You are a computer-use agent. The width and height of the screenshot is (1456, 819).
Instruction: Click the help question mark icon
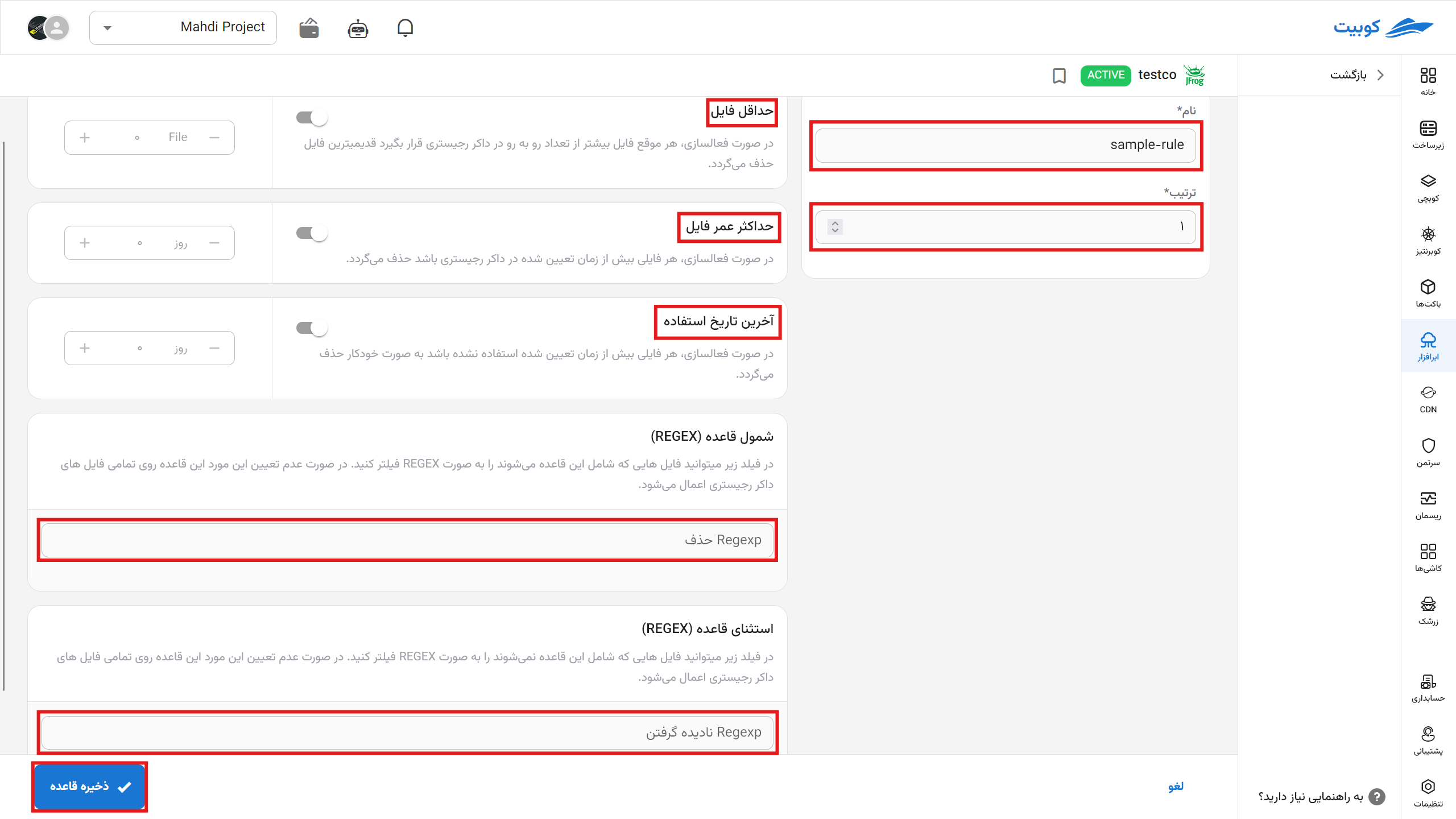[1377, 797]
